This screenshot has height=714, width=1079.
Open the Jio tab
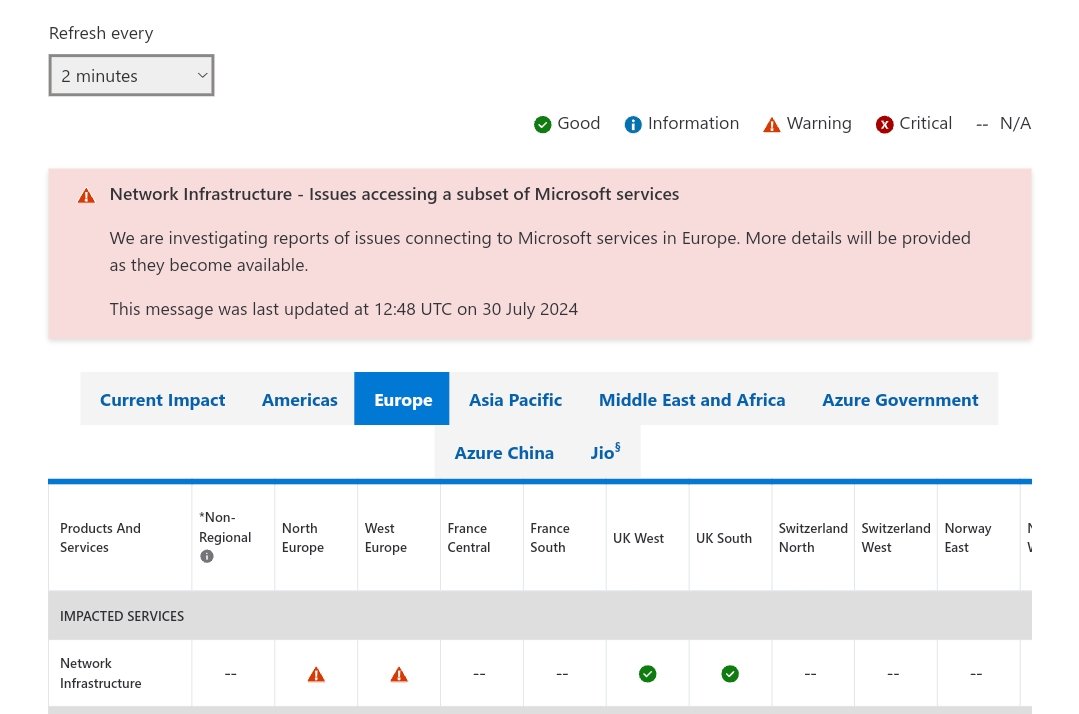(606, 453)
